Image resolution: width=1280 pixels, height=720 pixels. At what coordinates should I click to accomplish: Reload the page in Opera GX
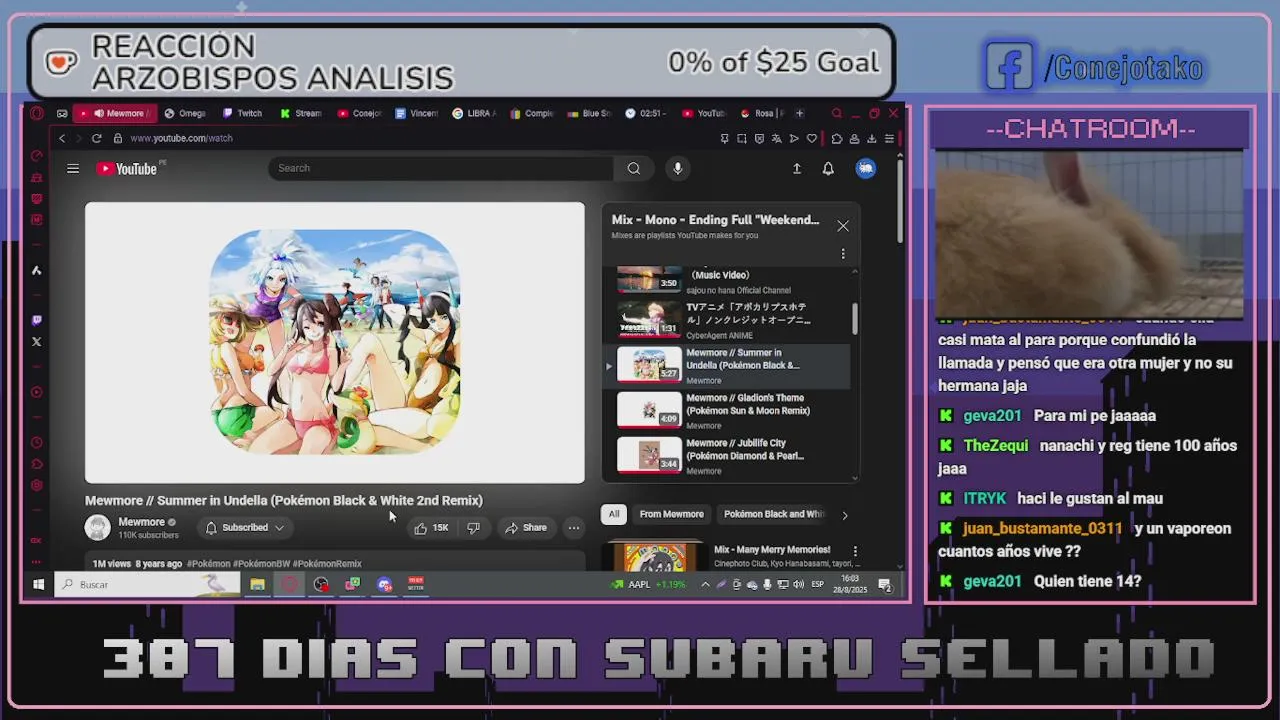point(96,138)
